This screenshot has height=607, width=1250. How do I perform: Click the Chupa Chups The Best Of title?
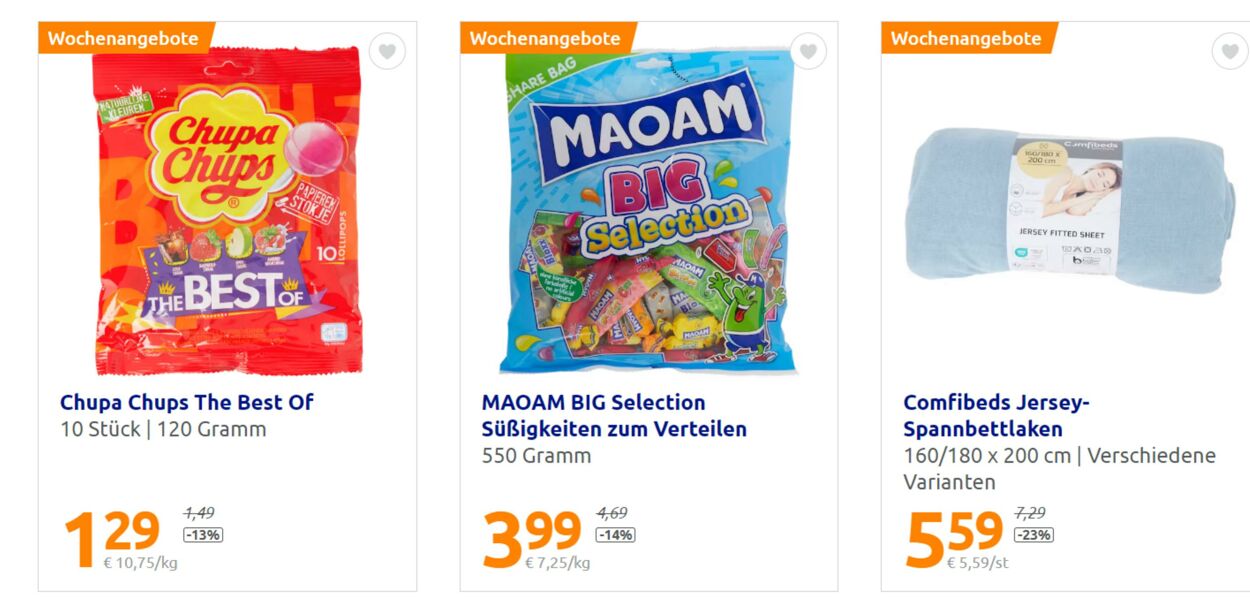coord(186,402)
